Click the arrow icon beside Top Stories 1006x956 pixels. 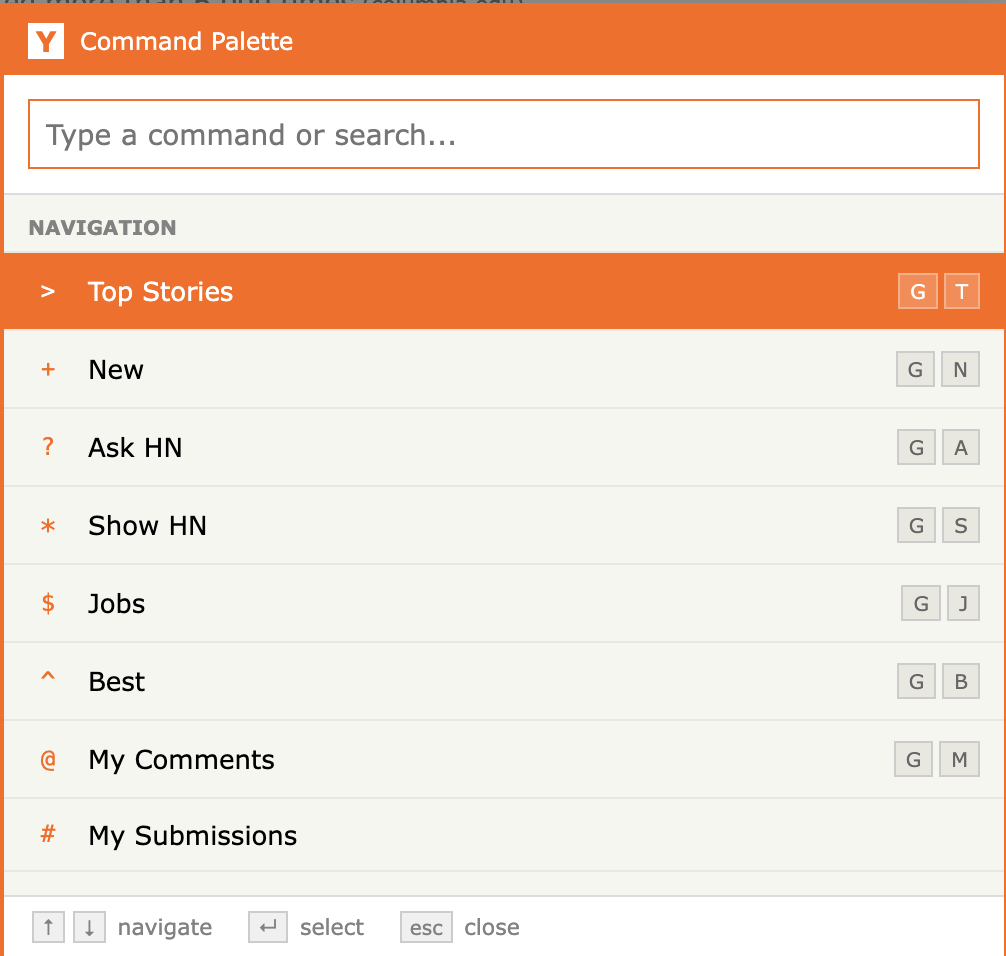point(47,291)
